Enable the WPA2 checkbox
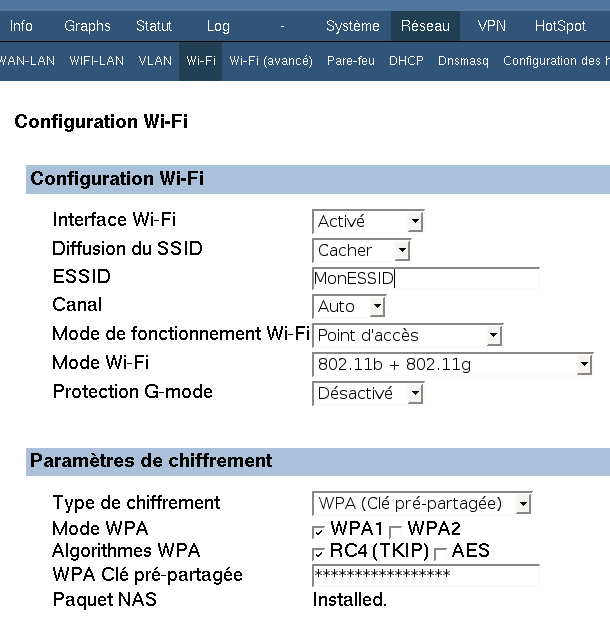This screenshot has width=610, height=633. click(395, 532)
